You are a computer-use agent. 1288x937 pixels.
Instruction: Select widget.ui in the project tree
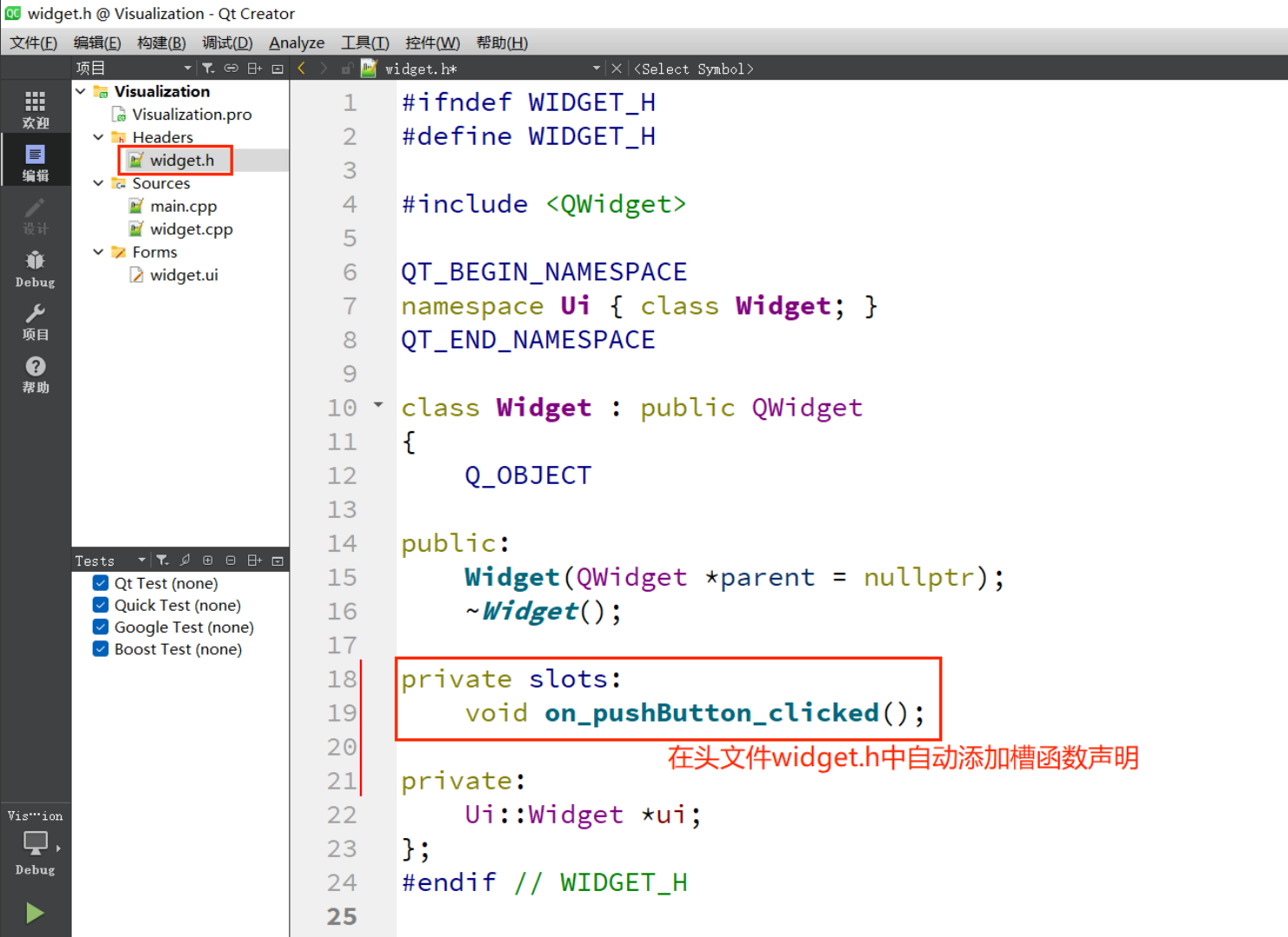coord(184,275)
